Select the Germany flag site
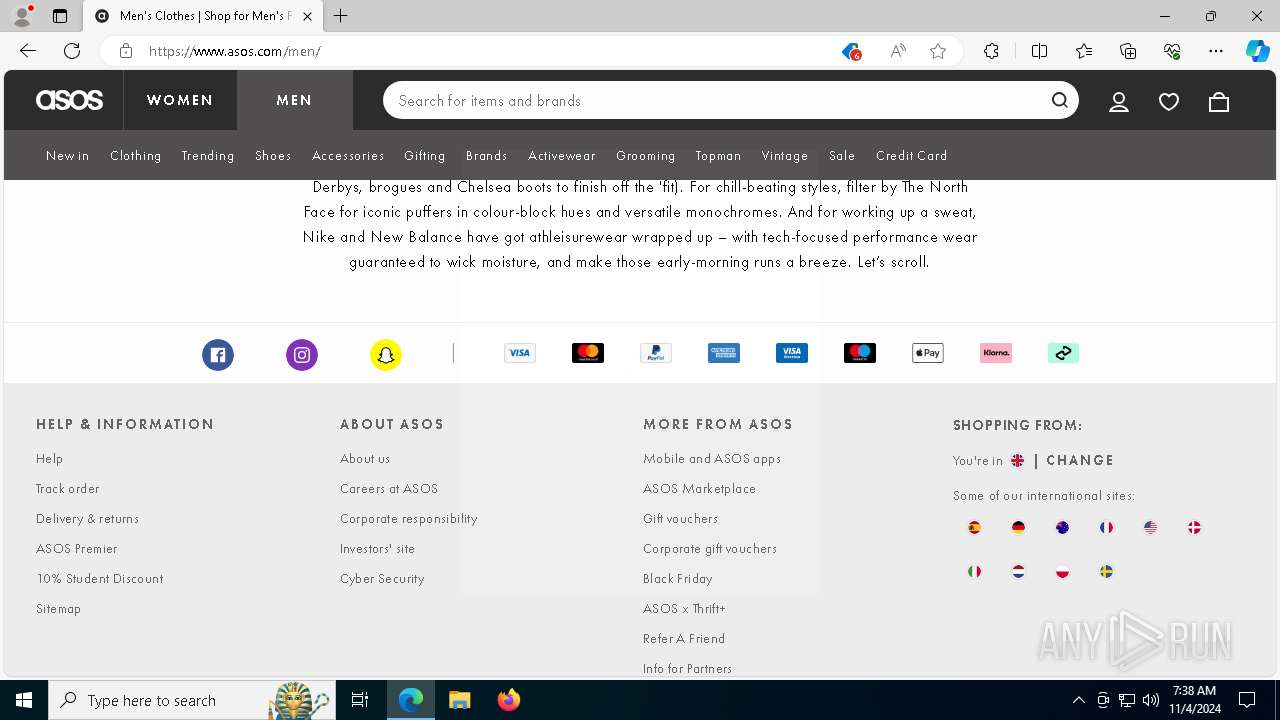The height and width of the screenshot is (720, 1280). [1018, 528]
